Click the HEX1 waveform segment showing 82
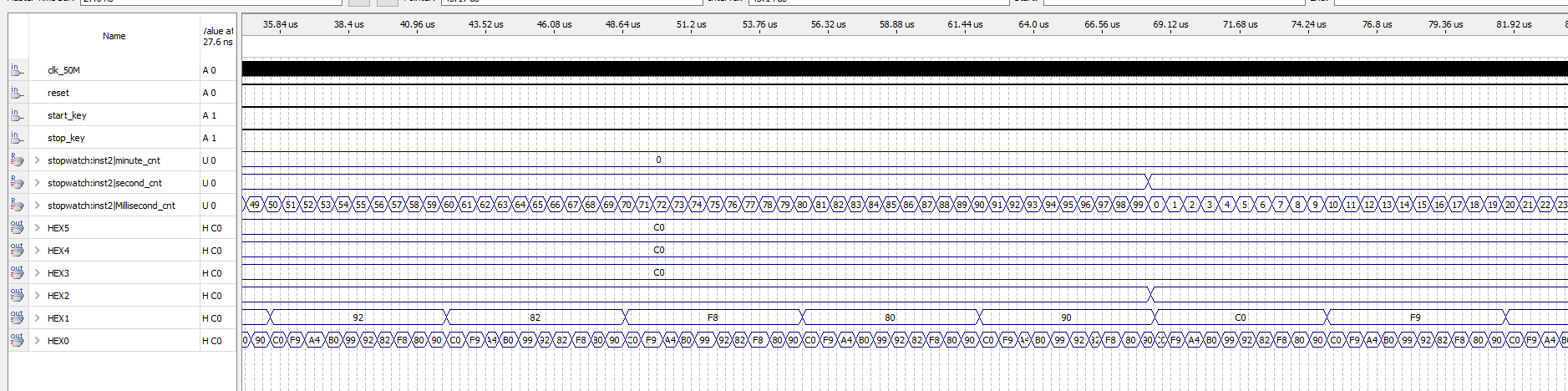1568x391 pixels. point(535,317)
